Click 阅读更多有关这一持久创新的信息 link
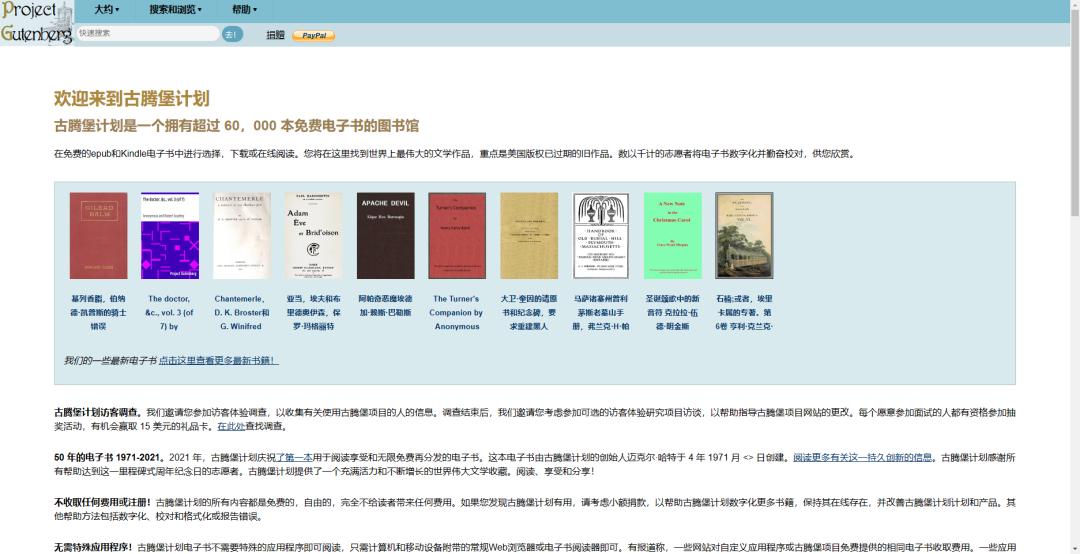The height and width of the screenshot is (554, 1080). click(x=863, y=457)
